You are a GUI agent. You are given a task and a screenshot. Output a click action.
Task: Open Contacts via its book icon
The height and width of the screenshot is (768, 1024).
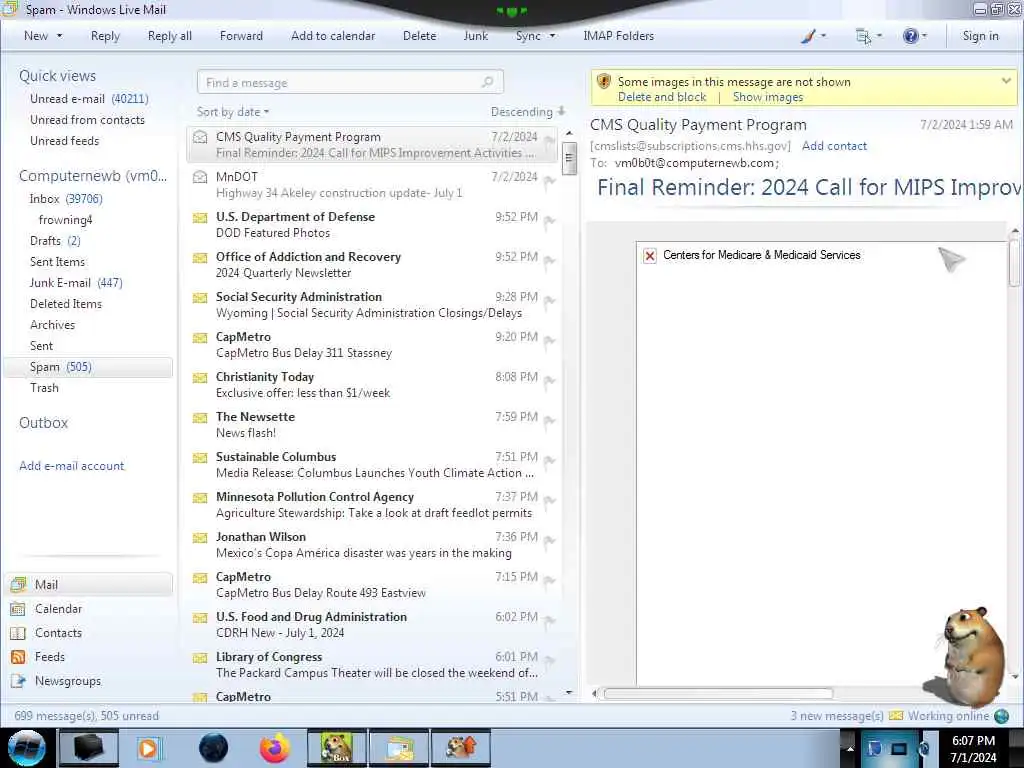[18, 633]
